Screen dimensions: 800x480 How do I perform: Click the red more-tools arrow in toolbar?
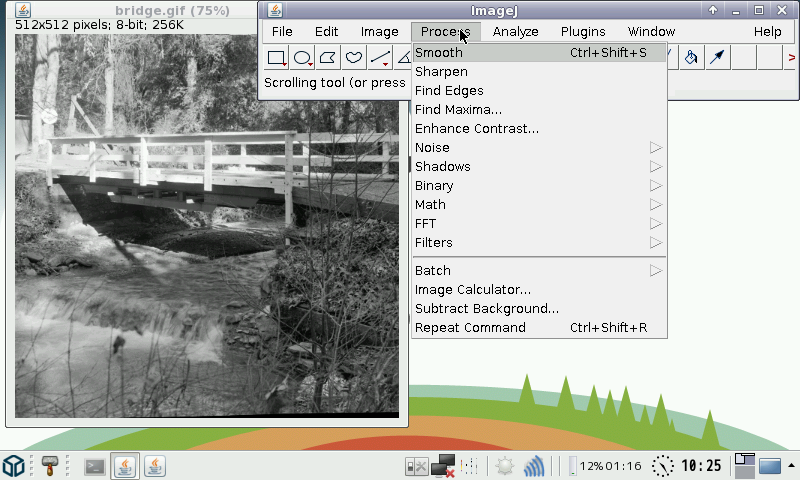point(791,58)
